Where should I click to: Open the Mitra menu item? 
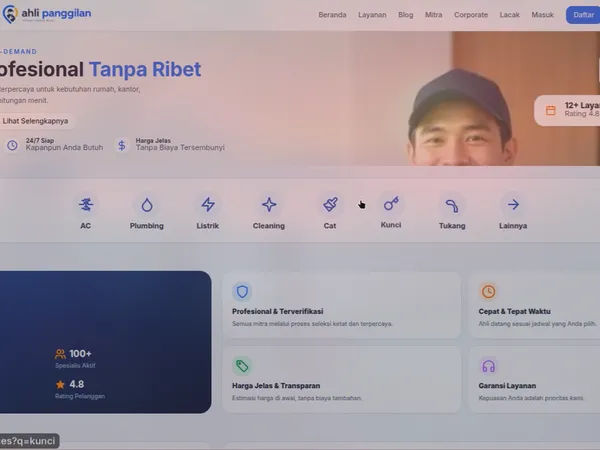(x=434, y=15)
